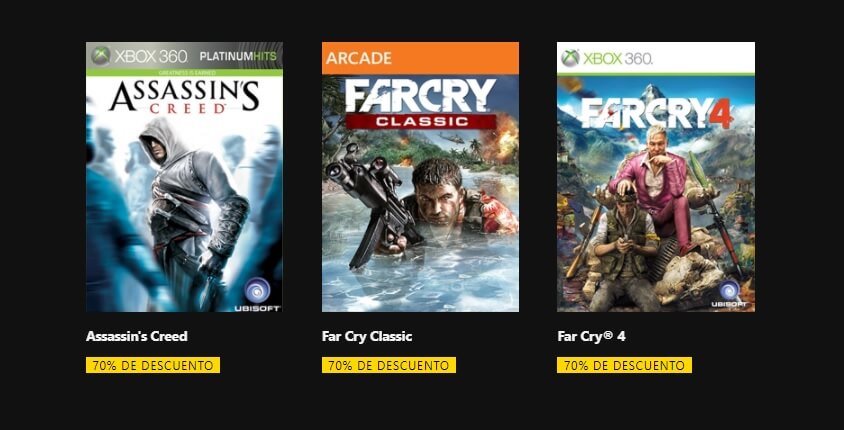Open the Assassin's Creed cover art
This screenshot has width=844, height=430.
click(x=184, y=177)
